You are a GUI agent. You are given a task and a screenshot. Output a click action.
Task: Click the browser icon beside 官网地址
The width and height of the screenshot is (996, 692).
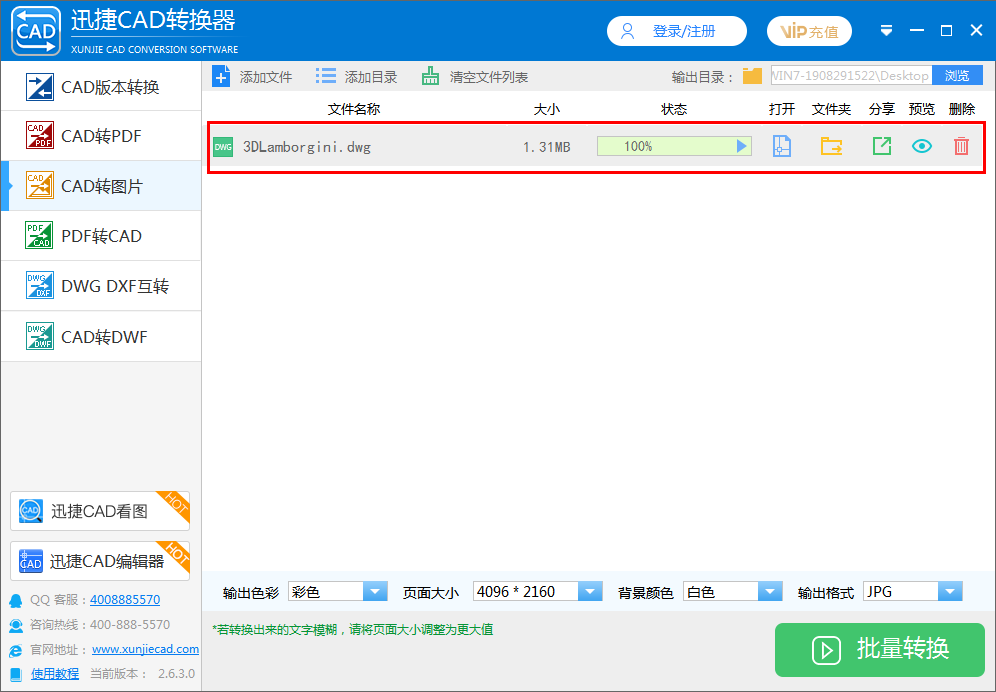pos(16,650)
